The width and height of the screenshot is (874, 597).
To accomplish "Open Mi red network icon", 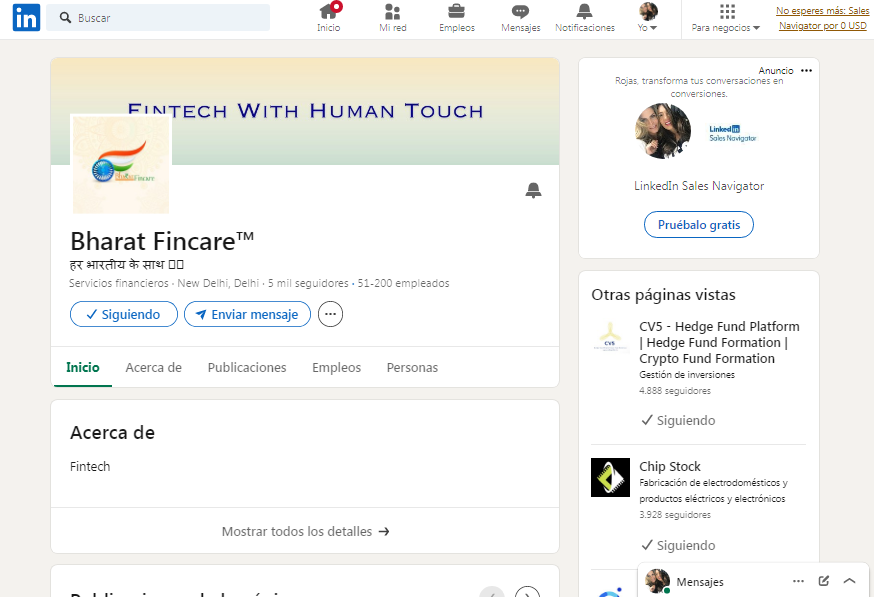I will coord(392,17).
